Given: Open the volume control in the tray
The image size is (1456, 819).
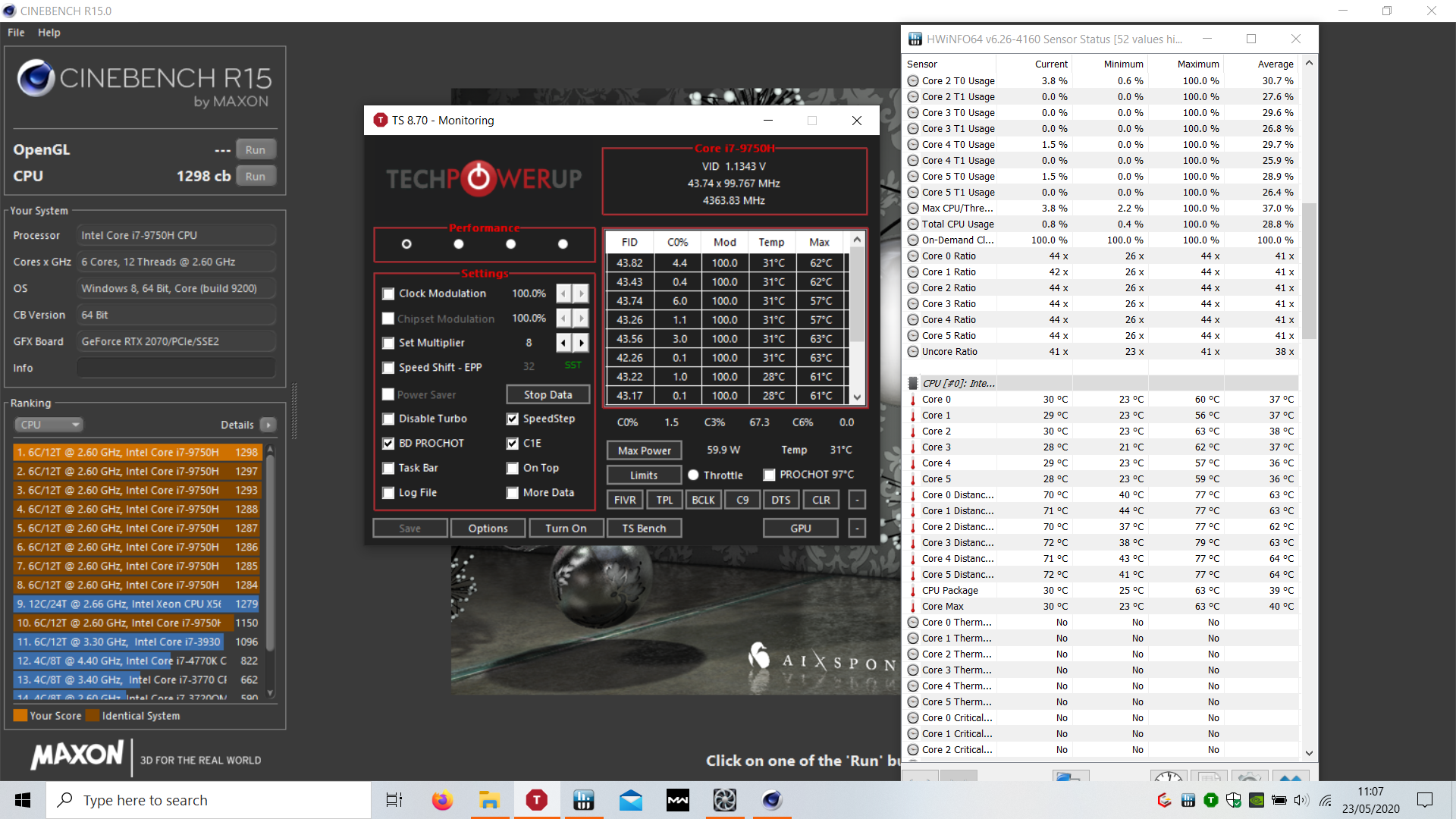Looking at the screenshot, I should click(x=1301, y=800).
